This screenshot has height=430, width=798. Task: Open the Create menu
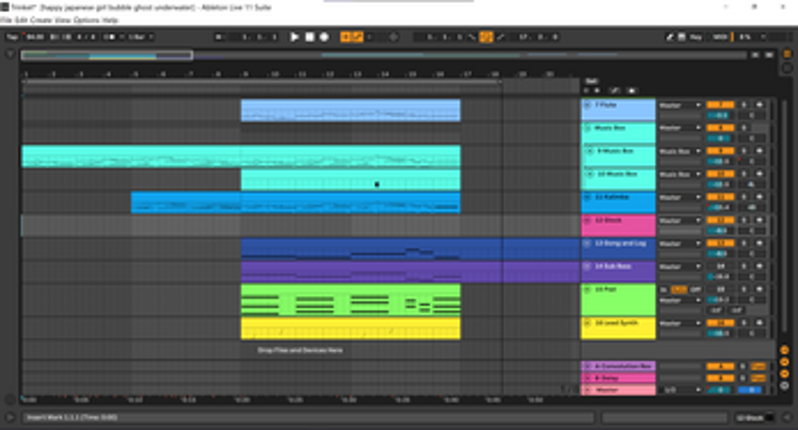pos(42,19)
